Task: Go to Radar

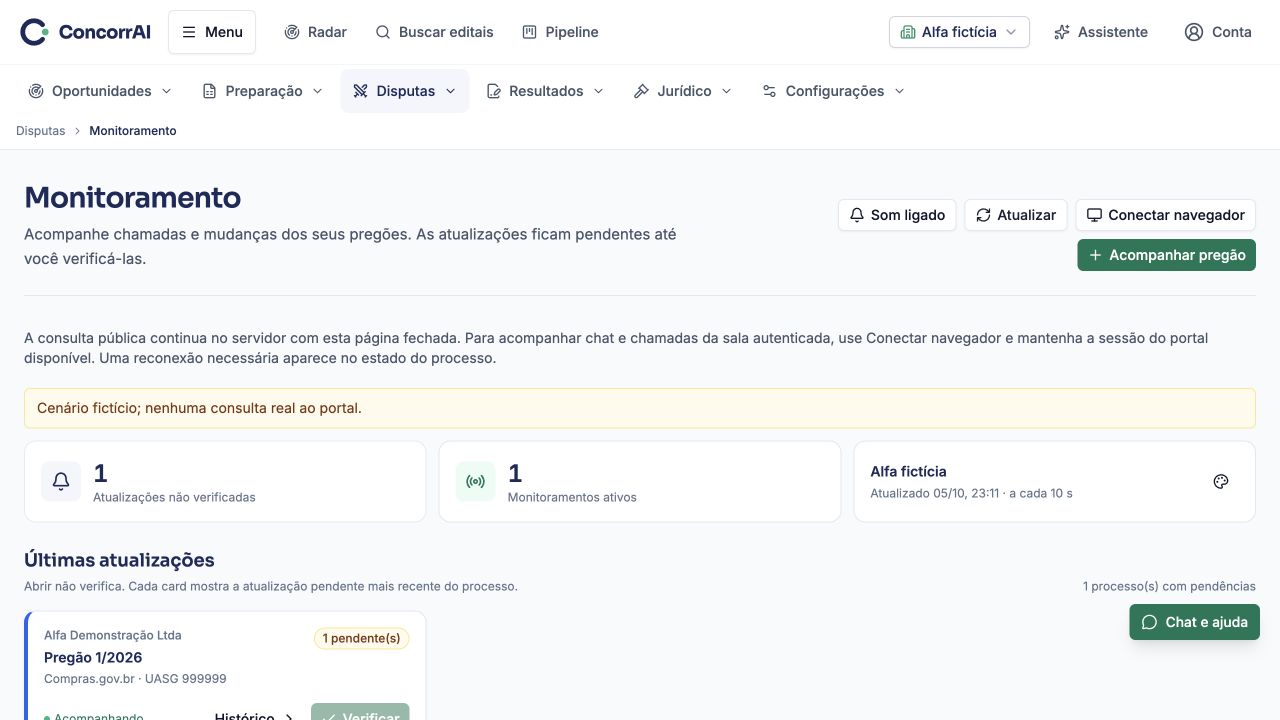Action: click(x=315, y=32)
